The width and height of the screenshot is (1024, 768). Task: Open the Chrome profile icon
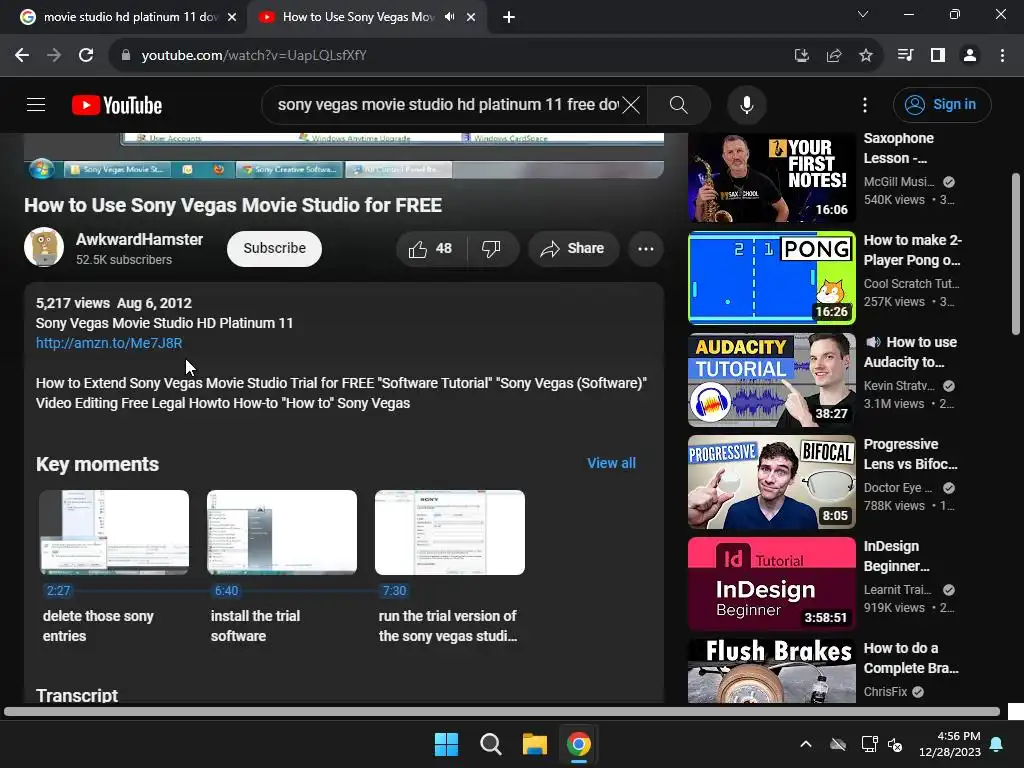(970, 56)
